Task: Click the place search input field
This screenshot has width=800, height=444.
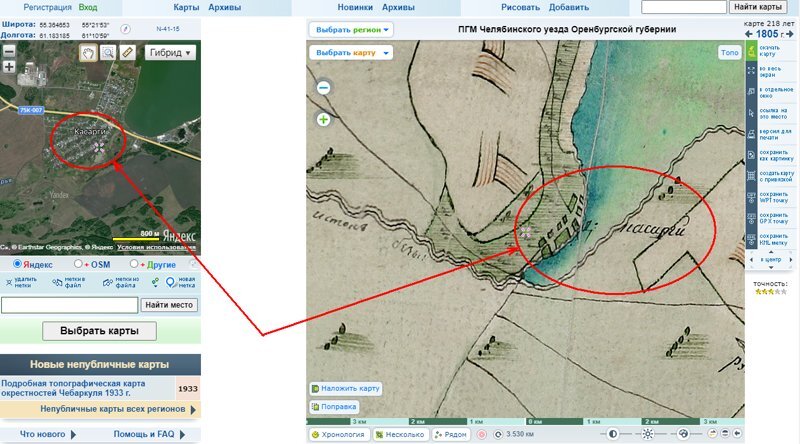Action: [69, 305]
